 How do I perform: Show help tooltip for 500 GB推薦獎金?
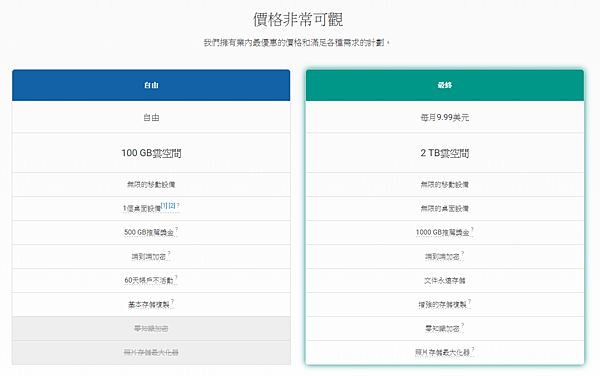[x=176, y=230]
